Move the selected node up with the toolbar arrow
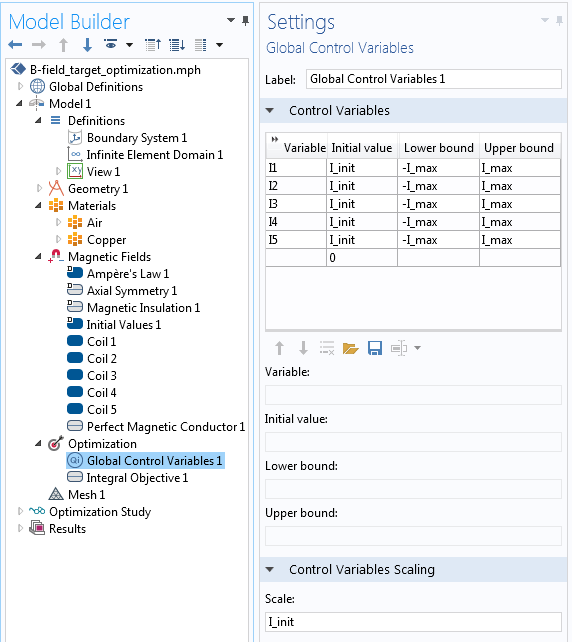This screenshot has width=572, height=642. 63,45
